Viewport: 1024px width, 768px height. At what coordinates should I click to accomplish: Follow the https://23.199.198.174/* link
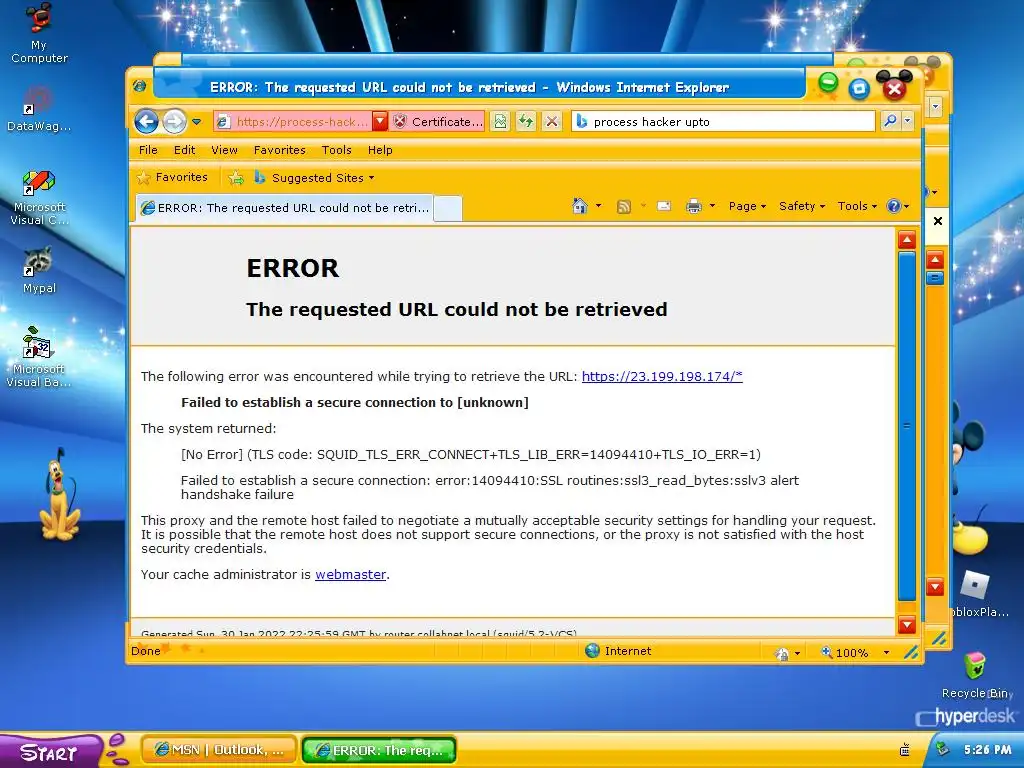[x=662, y=376]
